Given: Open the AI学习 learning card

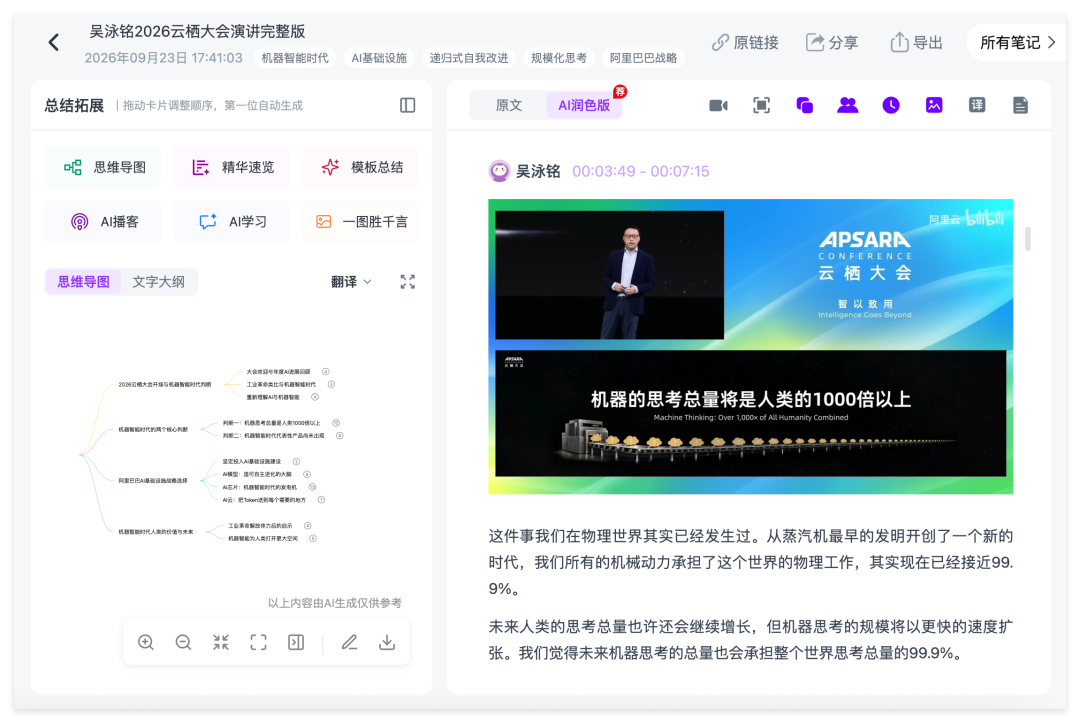Looking at the screenshot, I should [232, 222].
